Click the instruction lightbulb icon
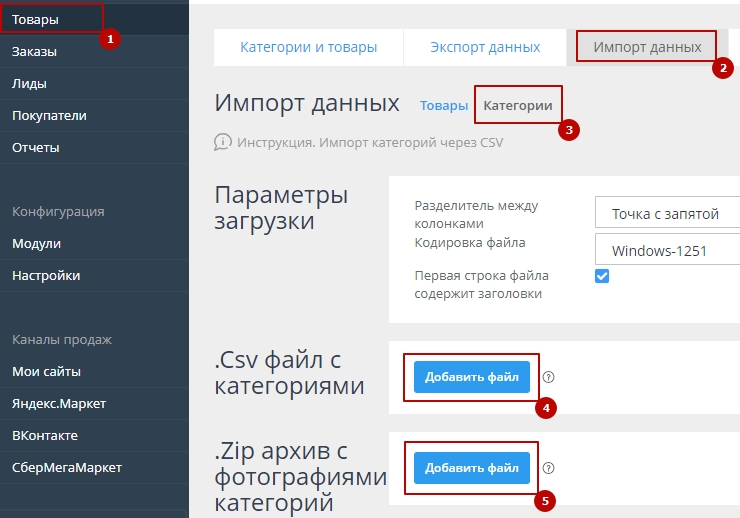Image resolution: width=740 pixels, height=518 pixels. pyautogui.click(x=223, y=142)
